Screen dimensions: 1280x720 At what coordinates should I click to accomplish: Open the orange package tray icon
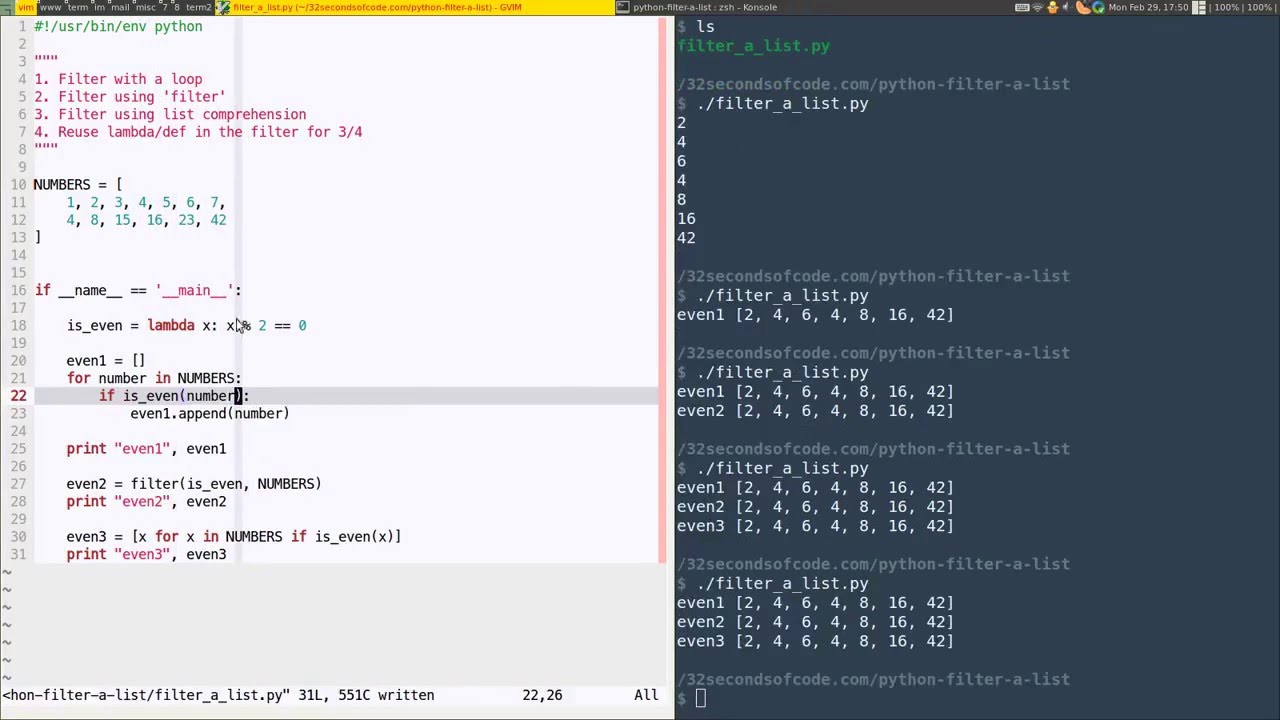pos(1053,7)
